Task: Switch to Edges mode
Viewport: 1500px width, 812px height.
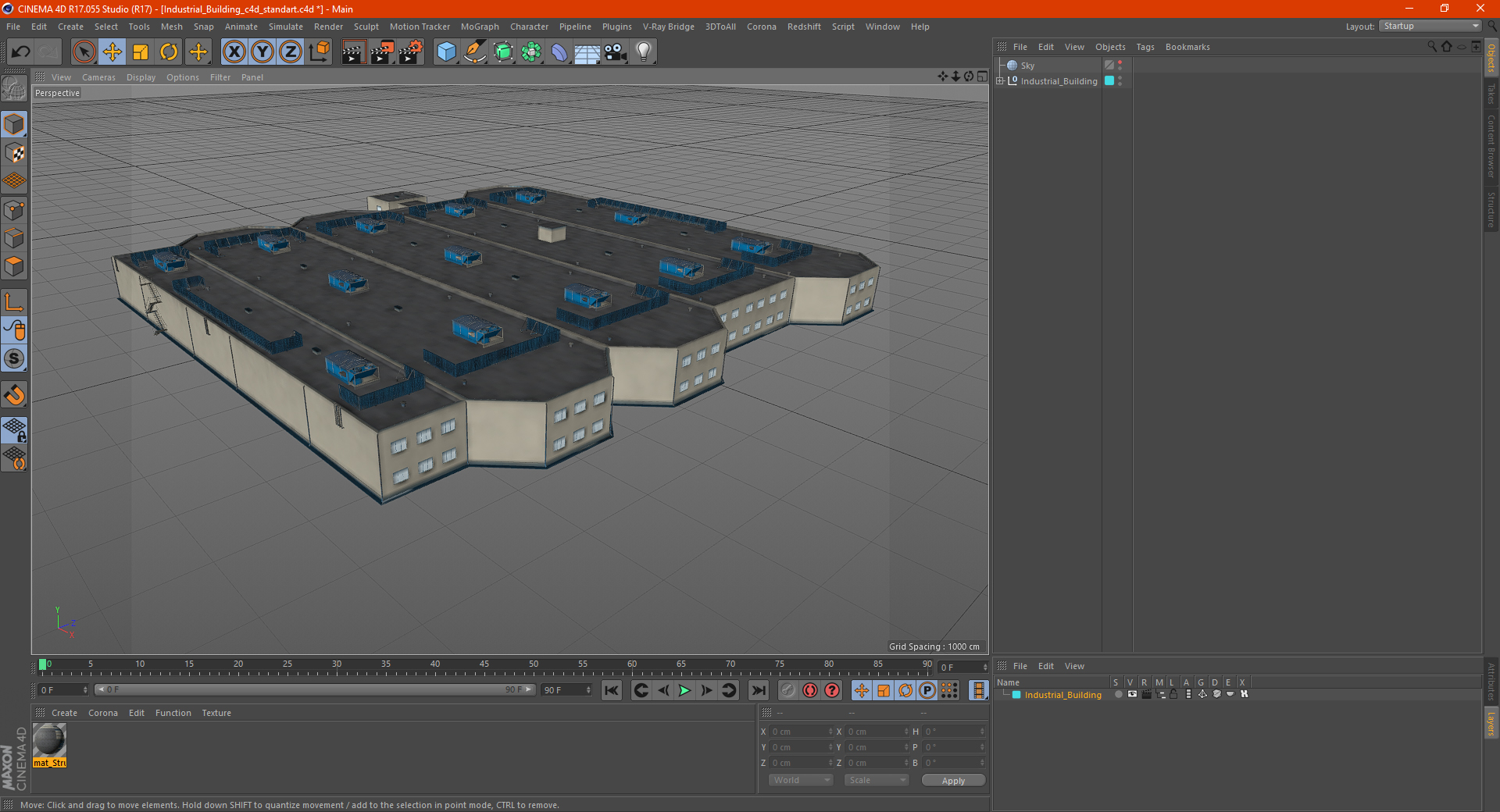Action: (x=14, y=238)
